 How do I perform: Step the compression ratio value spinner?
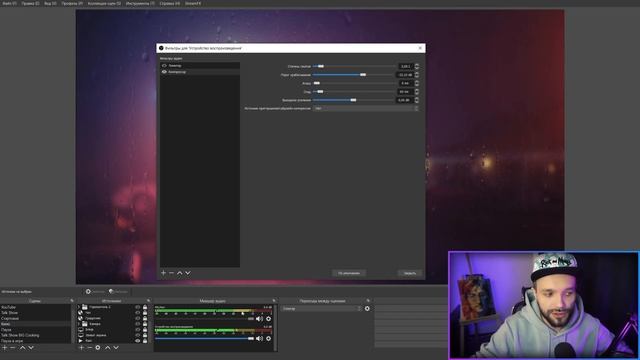tap(417, 66)
